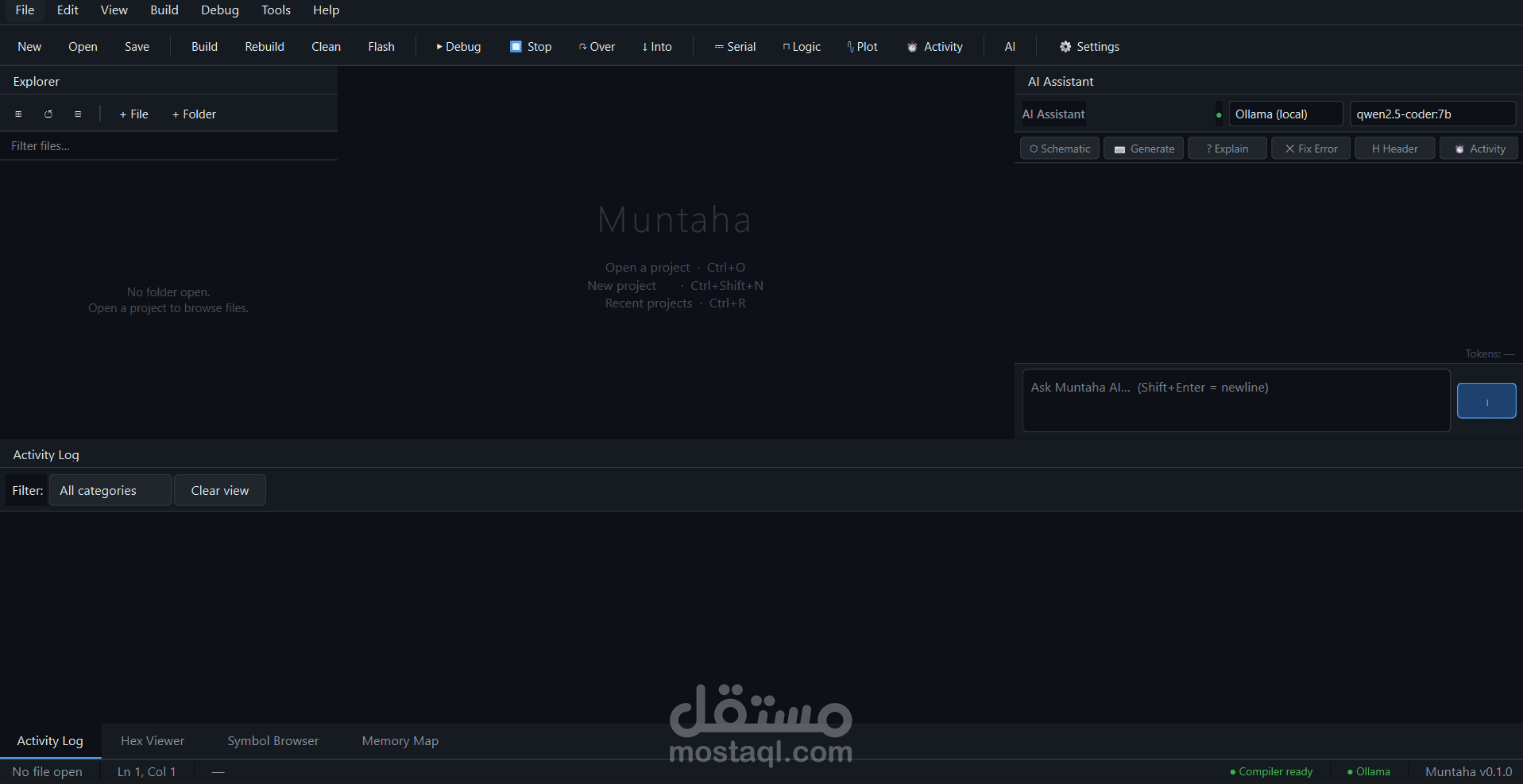This screenshot has height=784, width=1523.
Task: Step Over using the toolbar
Action: [x=597, y=47]
